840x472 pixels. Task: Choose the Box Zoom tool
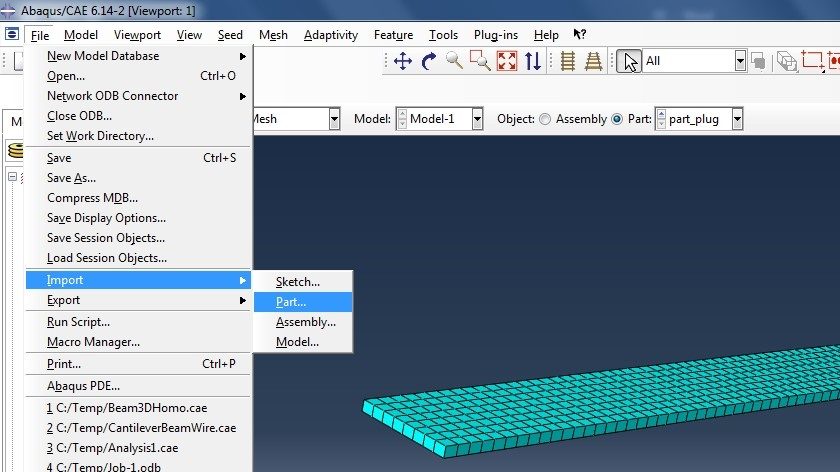point(481,61)
